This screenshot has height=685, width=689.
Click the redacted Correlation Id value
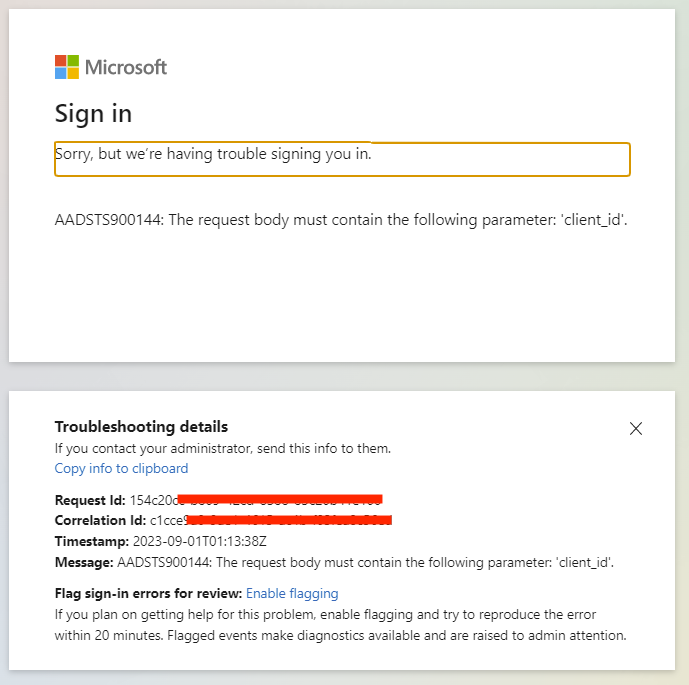(x=271, y=520)
